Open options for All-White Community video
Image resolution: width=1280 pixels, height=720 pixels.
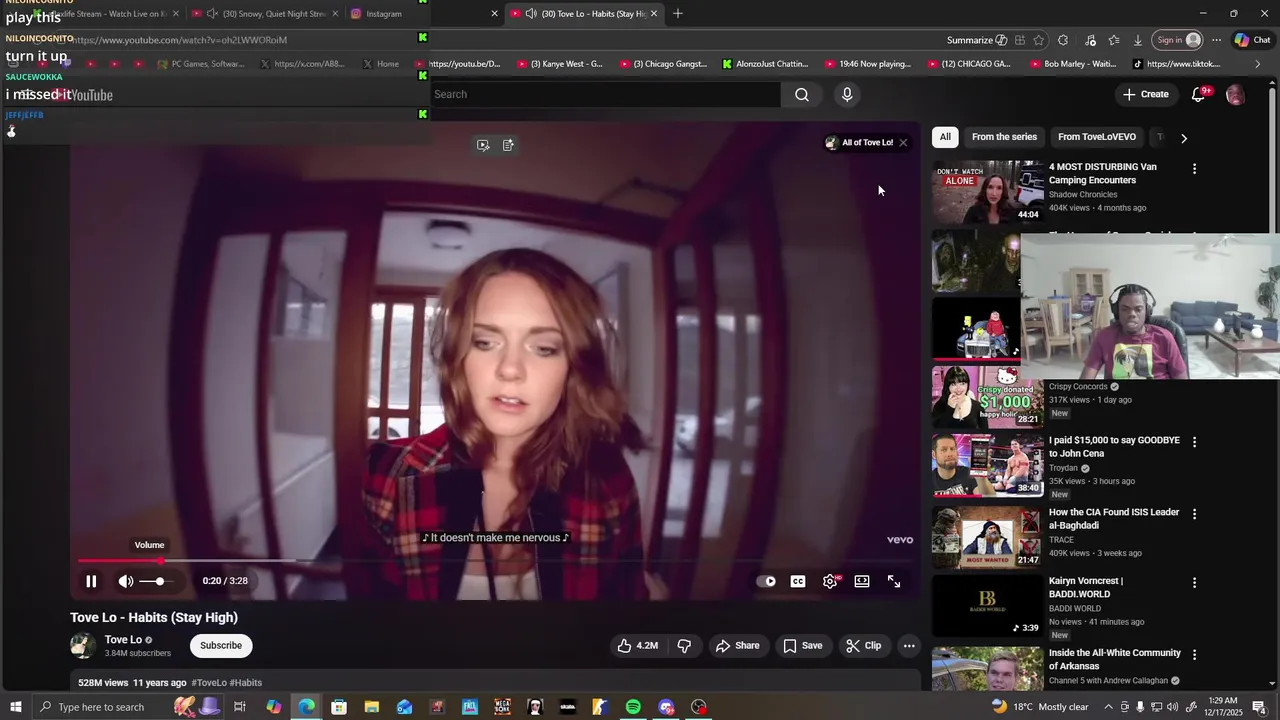click(x=1194, y=655)
